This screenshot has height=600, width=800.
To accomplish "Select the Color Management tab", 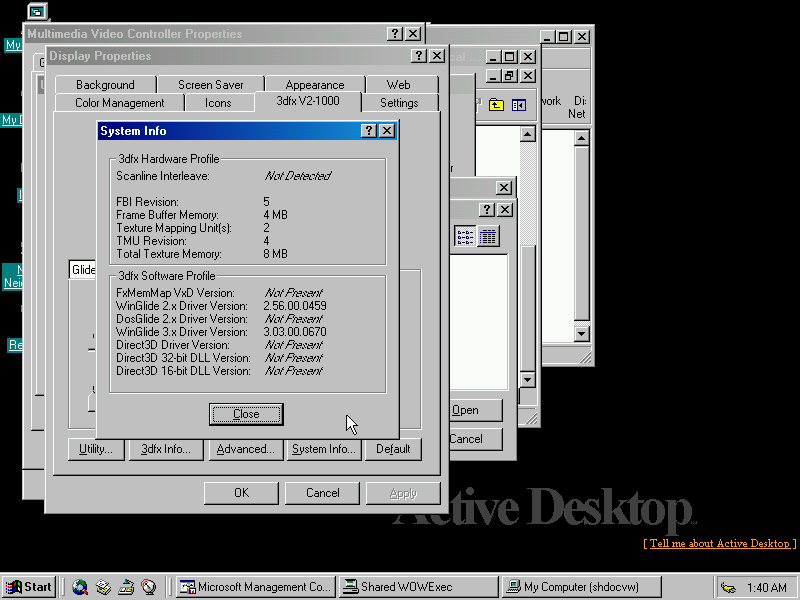I will point(119,103).
